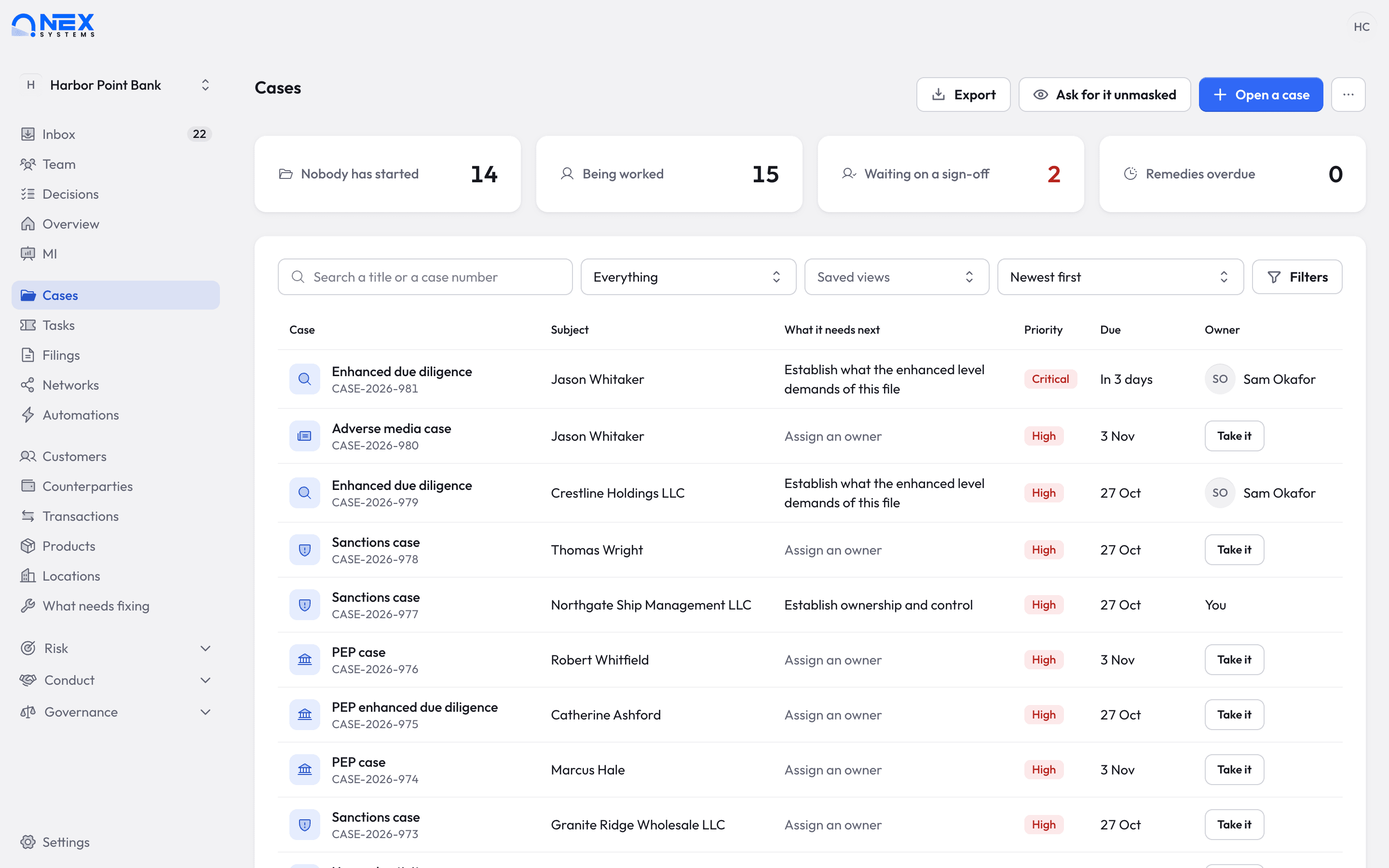Screen dimensions: 1389x868
Task: Open the Saved views dropdown
Action: point(897,277)
